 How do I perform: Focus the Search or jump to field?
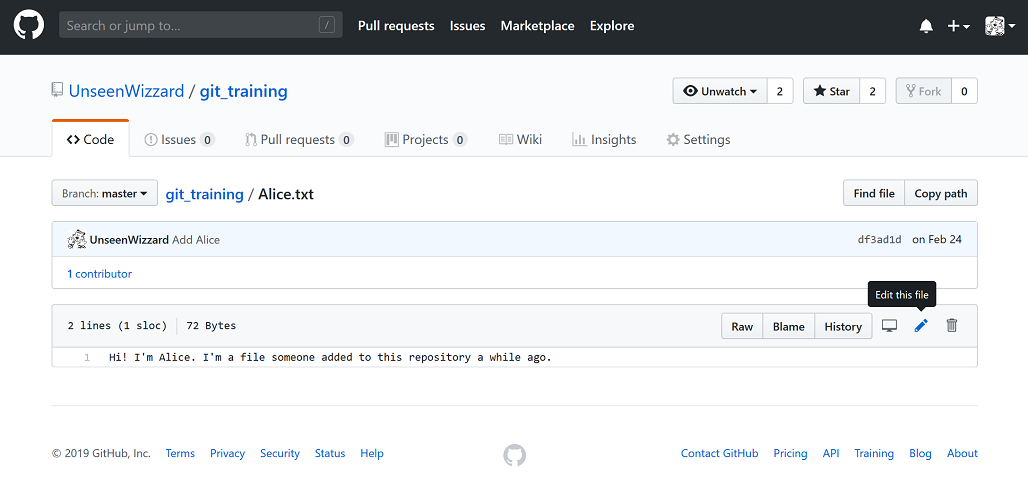190,26
